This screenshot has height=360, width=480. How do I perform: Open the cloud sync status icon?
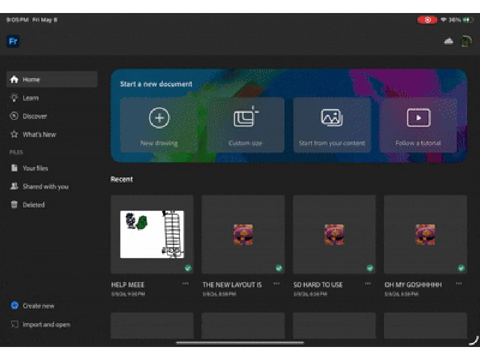point(448,41)
